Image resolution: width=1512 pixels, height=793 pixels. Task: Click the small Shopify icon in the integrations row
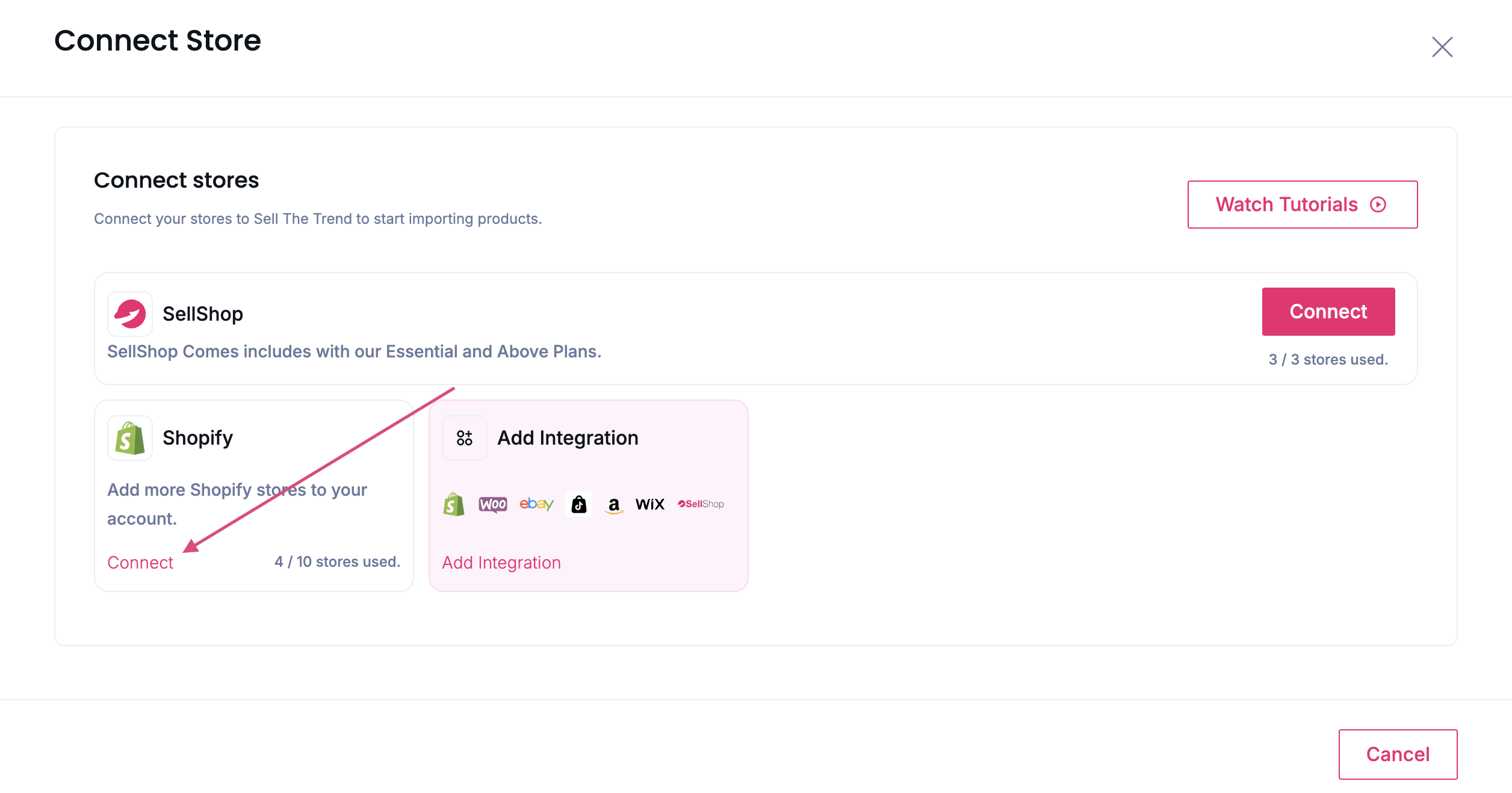click(x=454, y=504)
